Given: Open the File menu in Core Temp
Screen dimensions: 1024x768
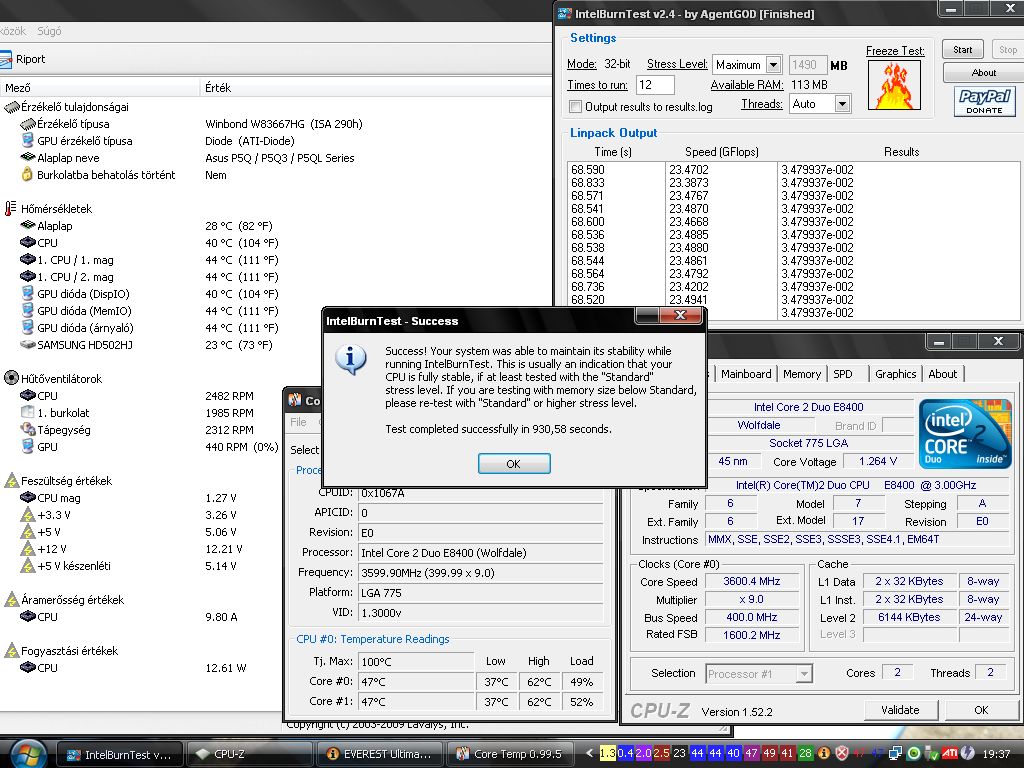Looking at the screenshot, I should [298, 422].
